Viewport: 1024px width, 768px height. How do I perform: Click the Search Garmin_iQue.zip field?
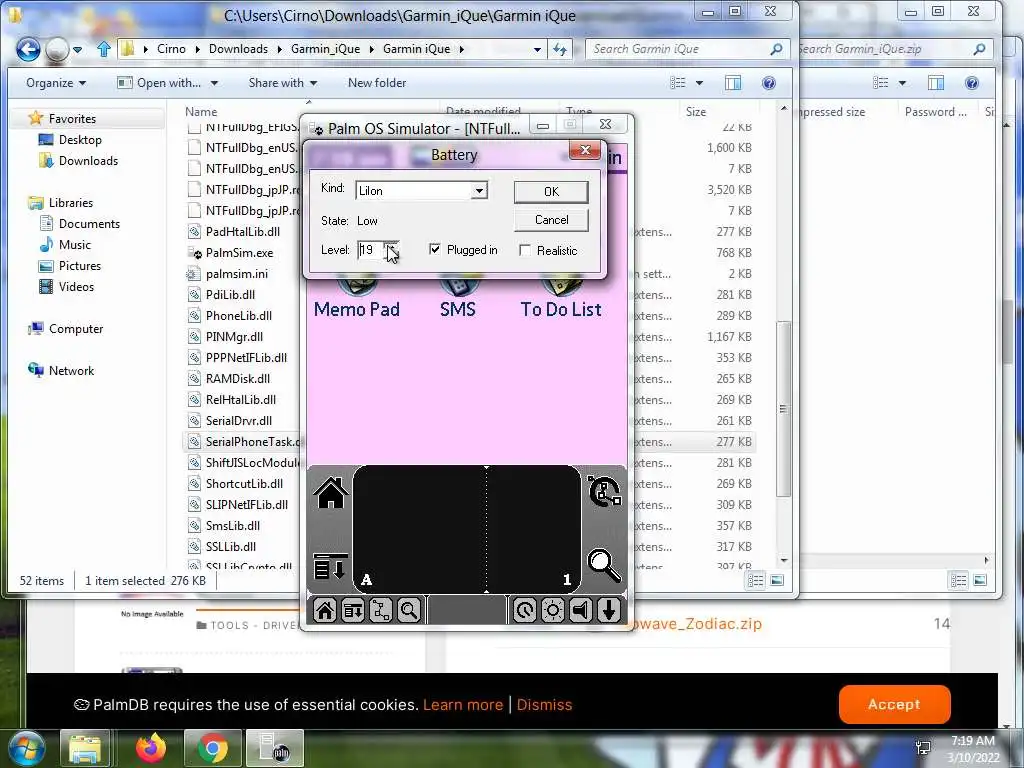click(893, 49)
